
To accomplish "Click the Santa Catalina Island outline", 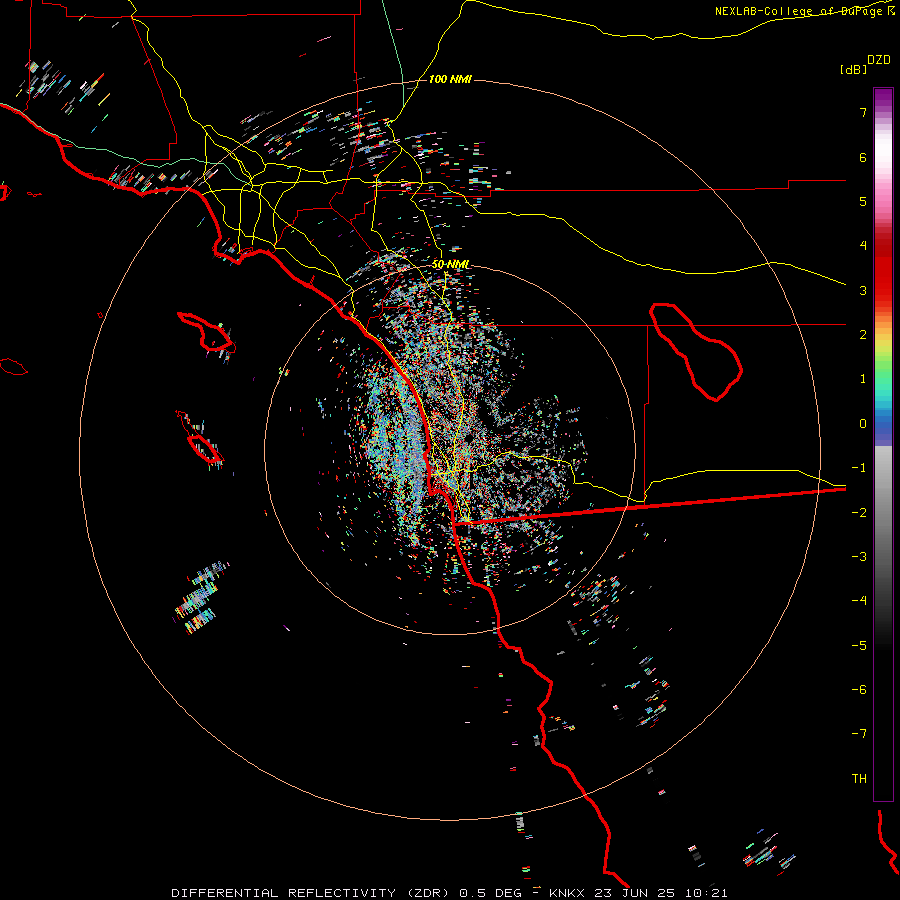I will point(206,332).
